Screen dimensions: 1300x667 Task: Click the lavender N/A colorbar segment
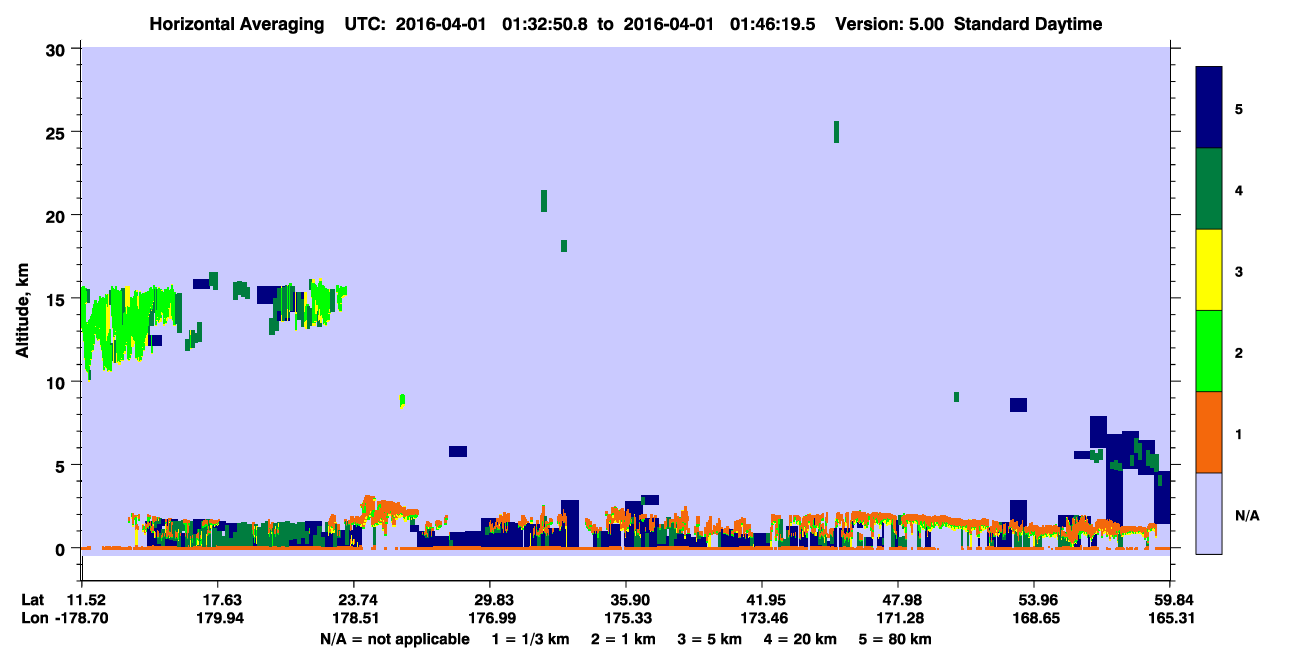(1209, 513)
